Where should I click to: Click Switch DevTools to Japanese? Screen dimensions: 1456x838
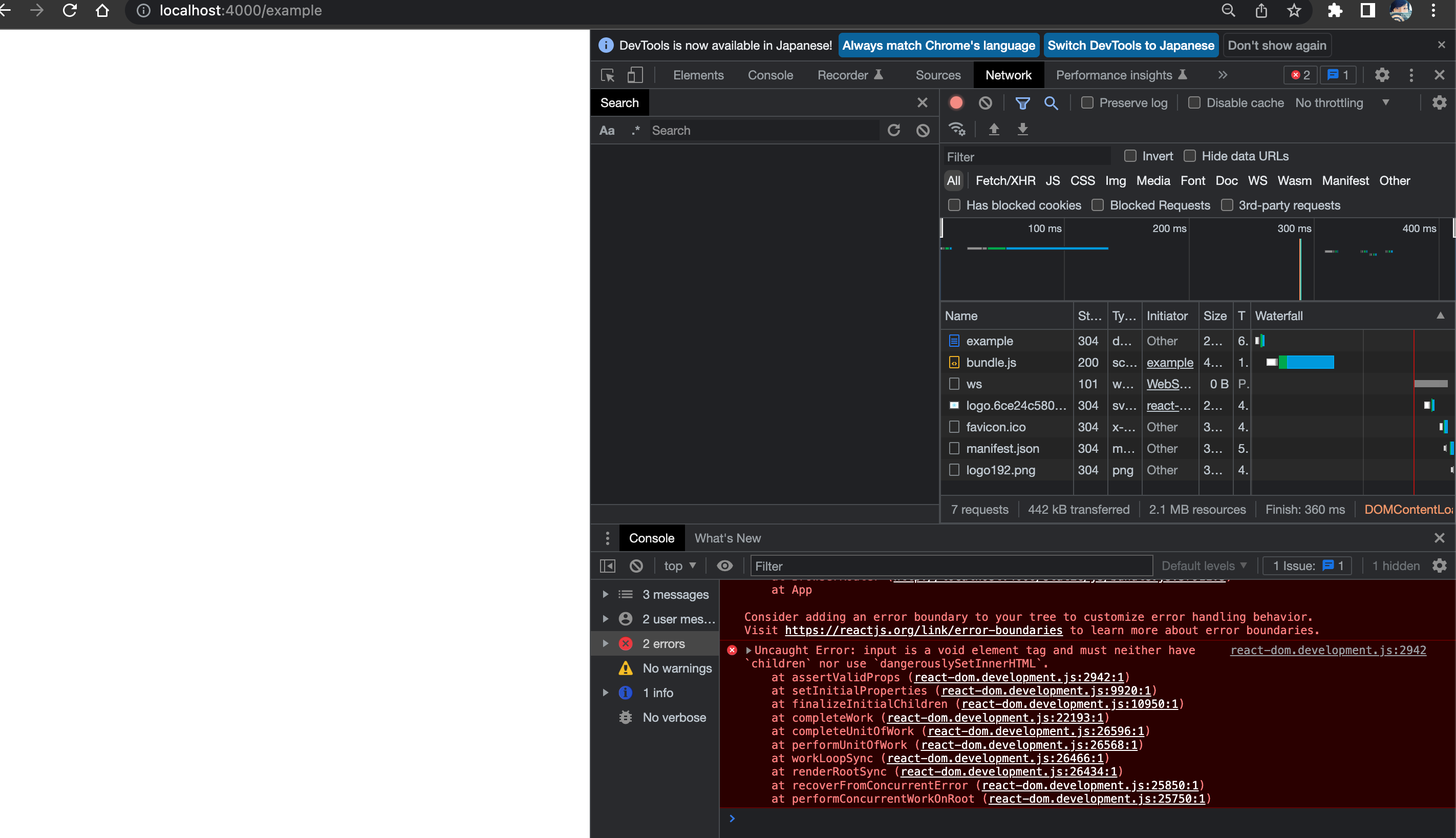1130,46
